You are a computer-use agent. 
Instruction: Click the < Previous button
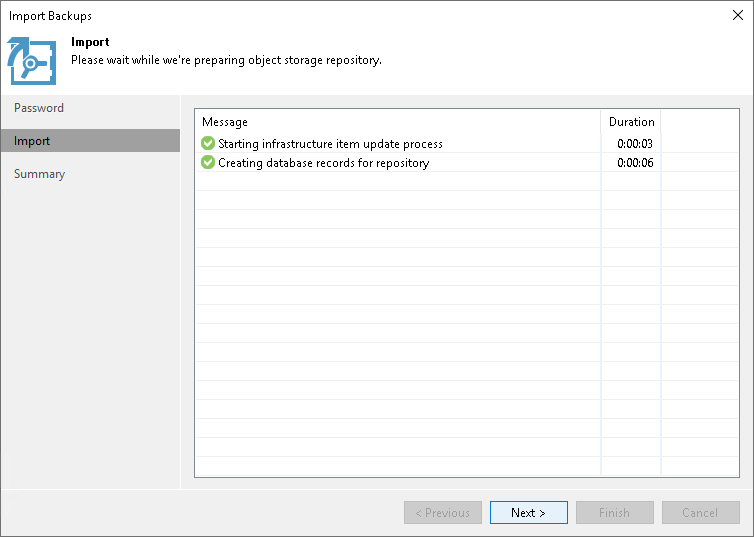[x=443, y=513]
